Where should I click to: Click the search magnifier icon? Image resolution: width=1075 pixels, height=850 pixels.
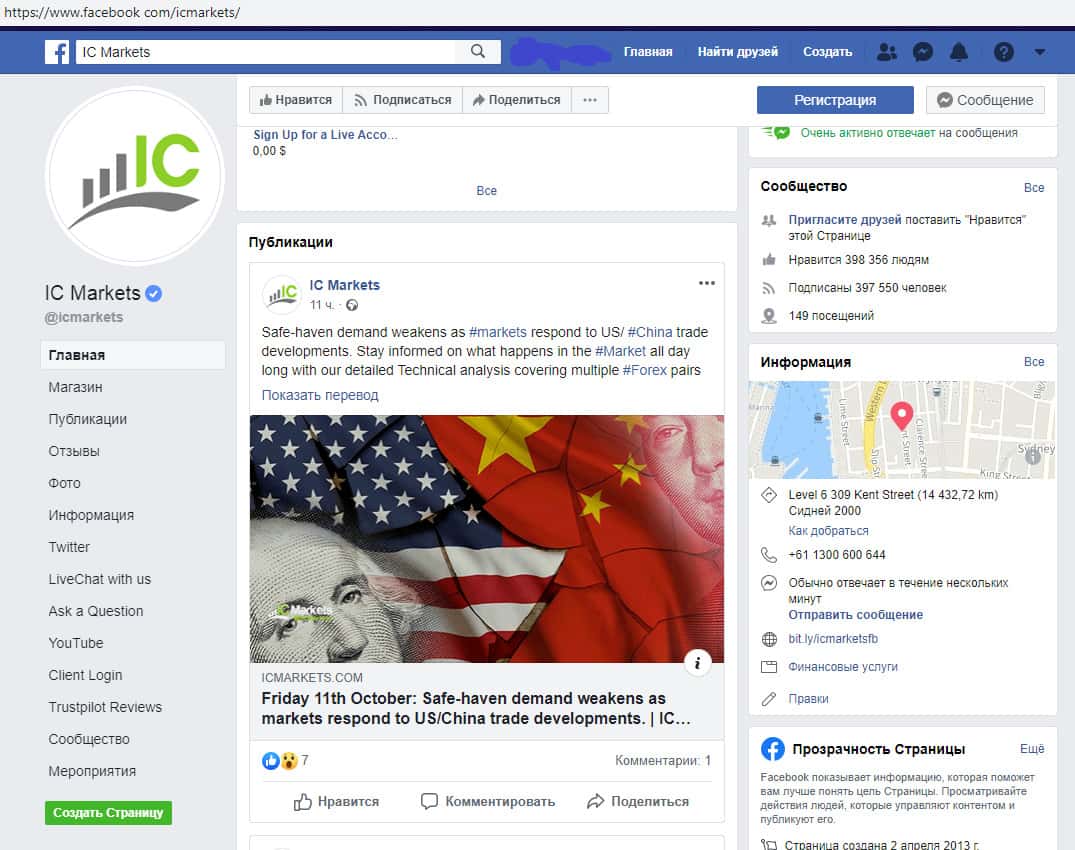(478, 51)
